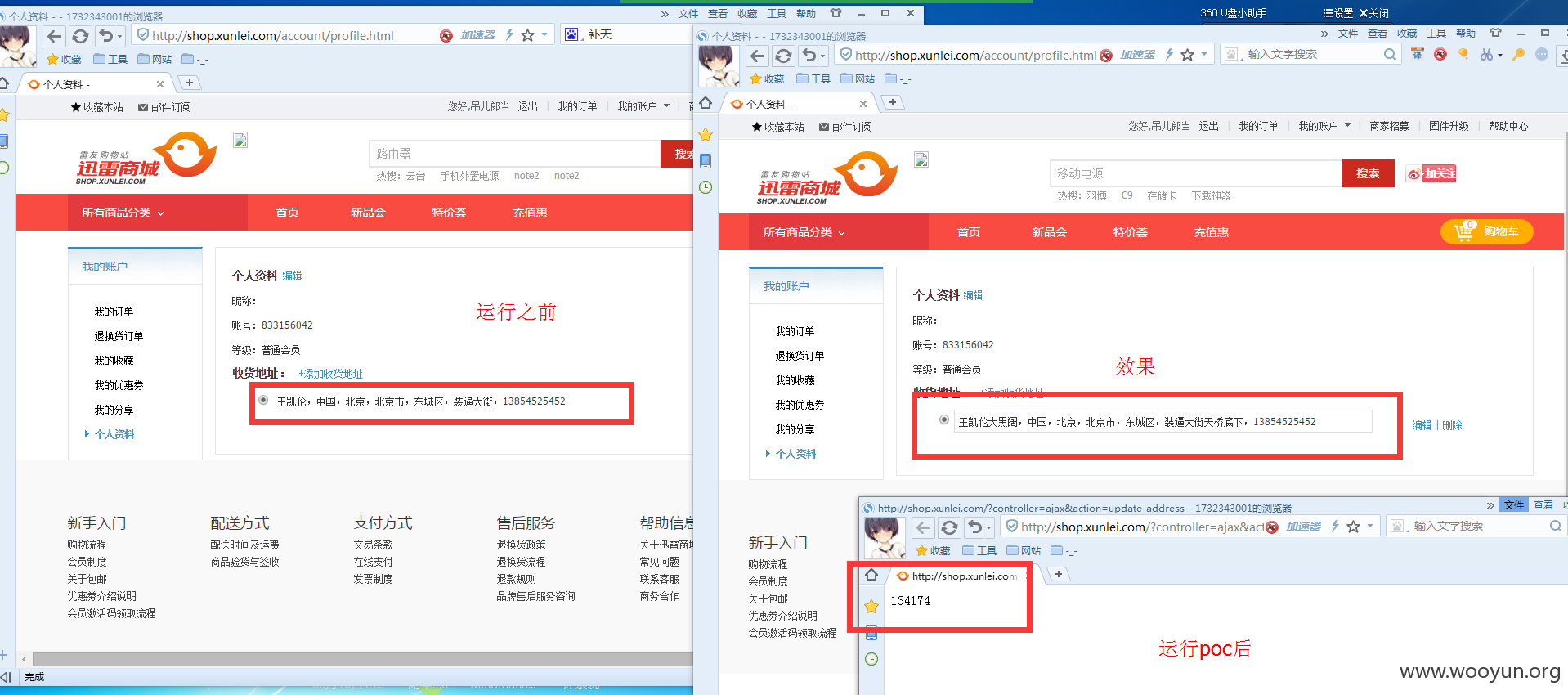Click the 加速器 lightning icon in left window

pyautogui.click(x=508, y=34)
